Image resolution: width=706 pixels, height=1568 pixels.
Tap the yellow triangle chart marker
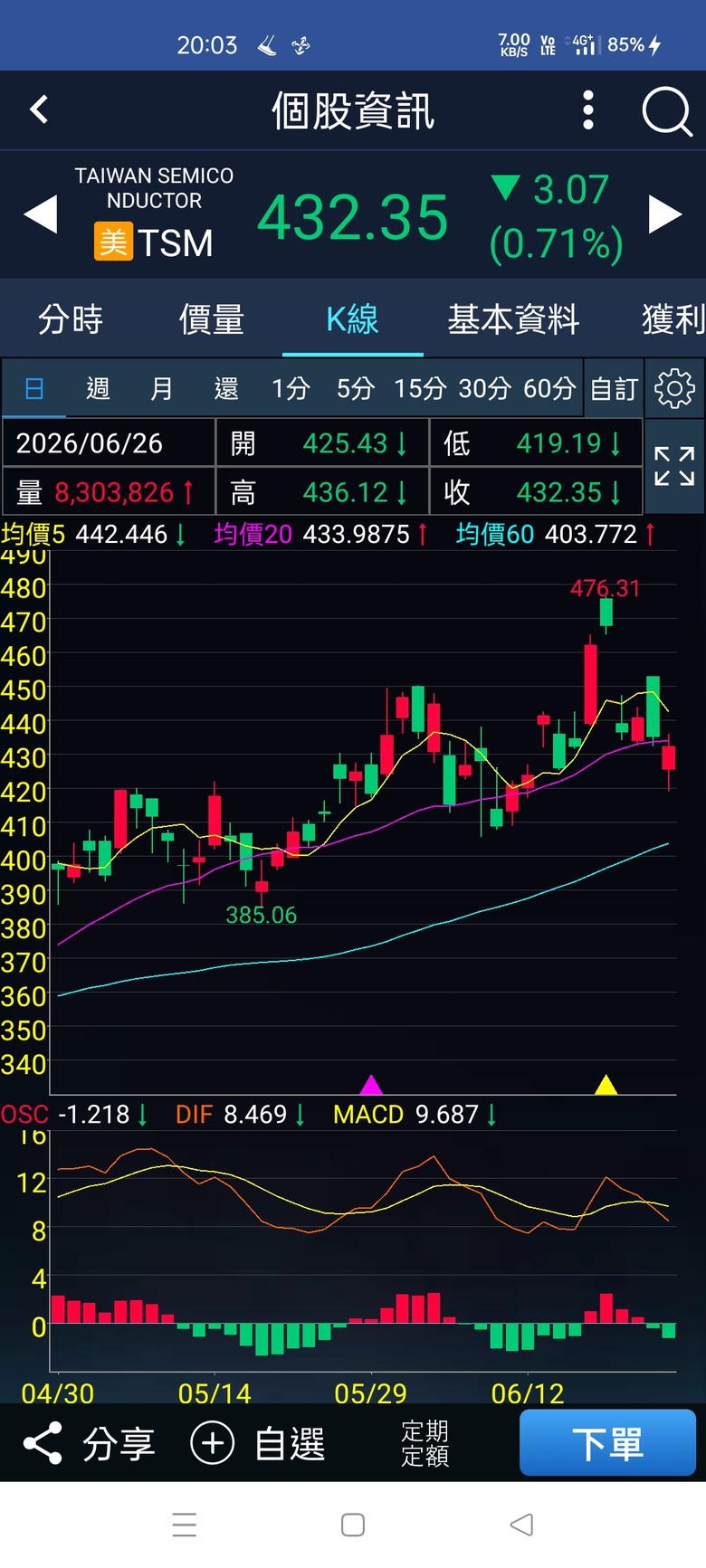pyautogui.click(x=606, y=1084)
